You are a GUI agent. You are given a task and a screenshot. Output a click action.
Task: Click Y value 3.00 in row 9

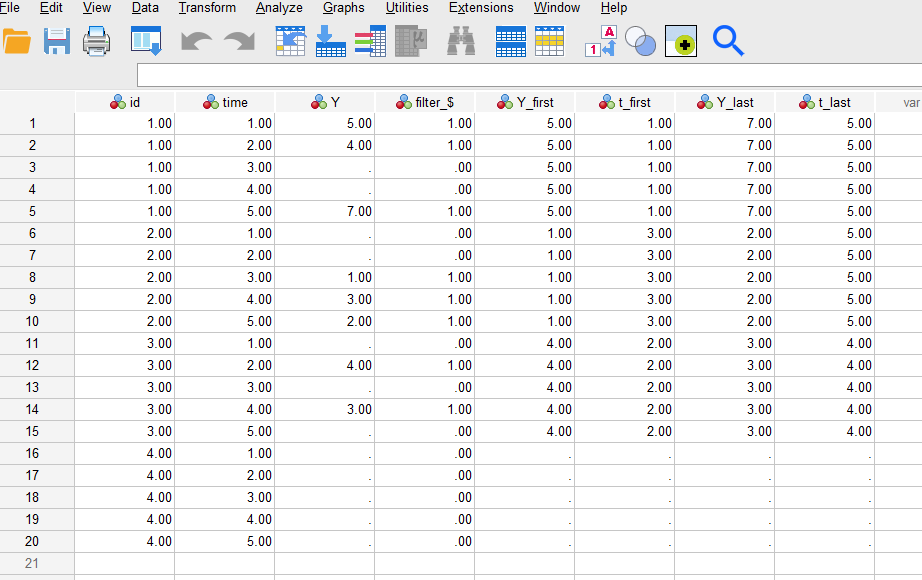coord(325,299)
